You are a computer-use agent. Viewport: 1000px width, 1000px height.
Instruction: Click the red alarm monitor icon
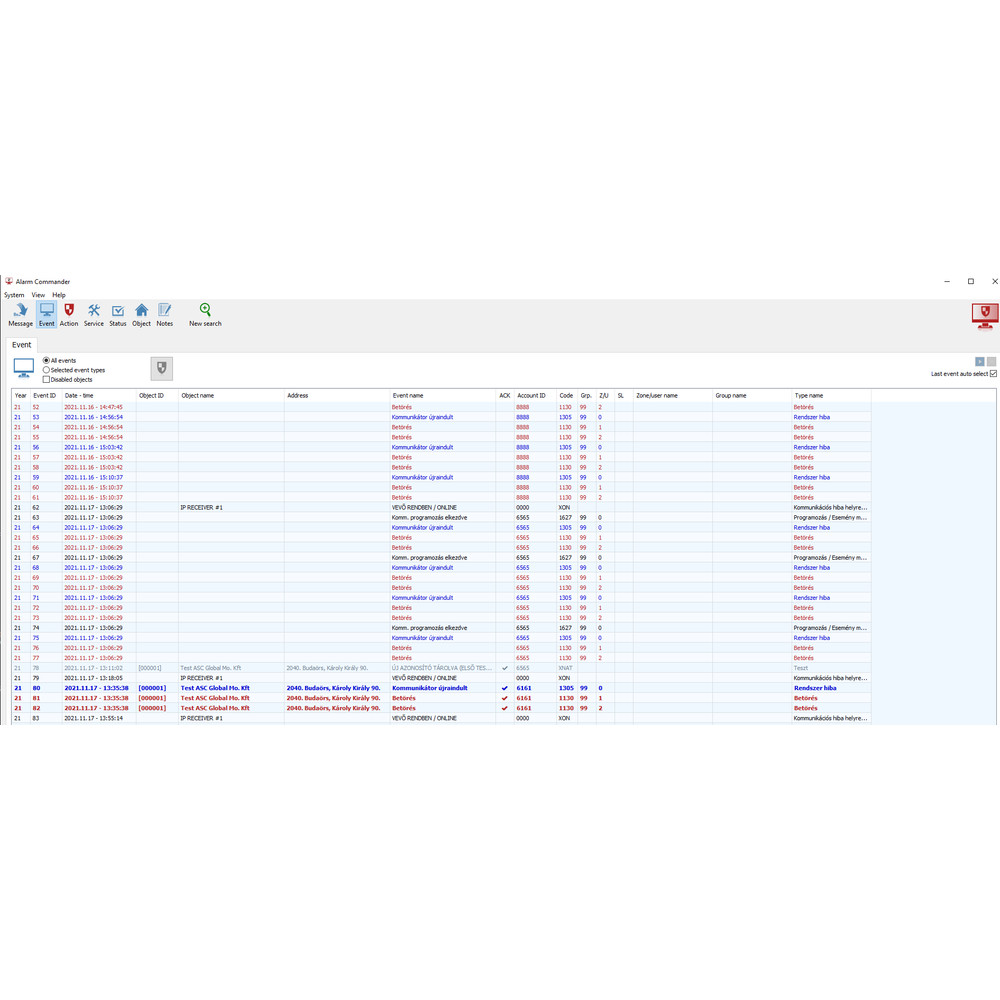point(984,315)
